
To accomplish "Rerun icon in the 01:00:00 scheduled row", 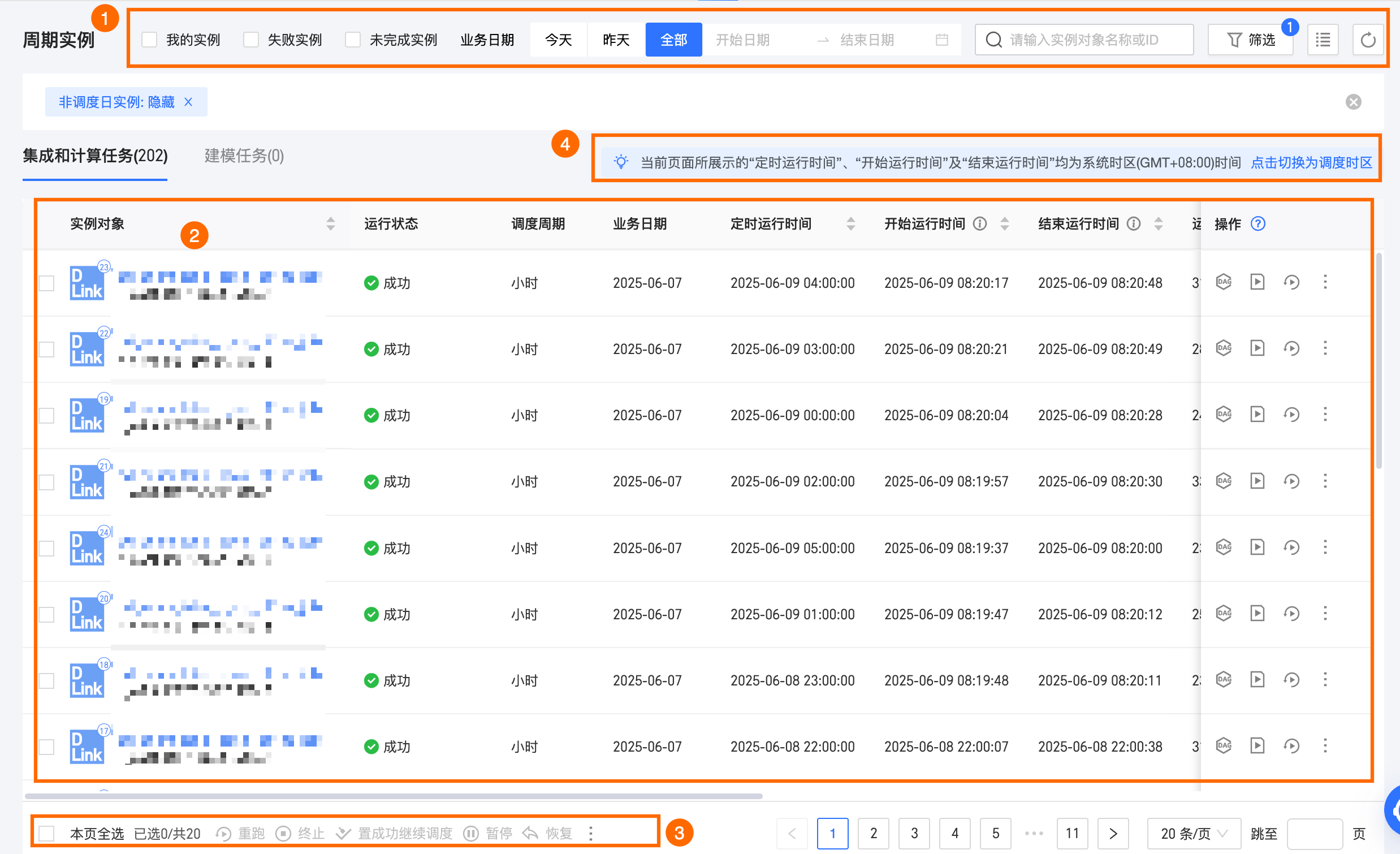I will [1291, 614].
